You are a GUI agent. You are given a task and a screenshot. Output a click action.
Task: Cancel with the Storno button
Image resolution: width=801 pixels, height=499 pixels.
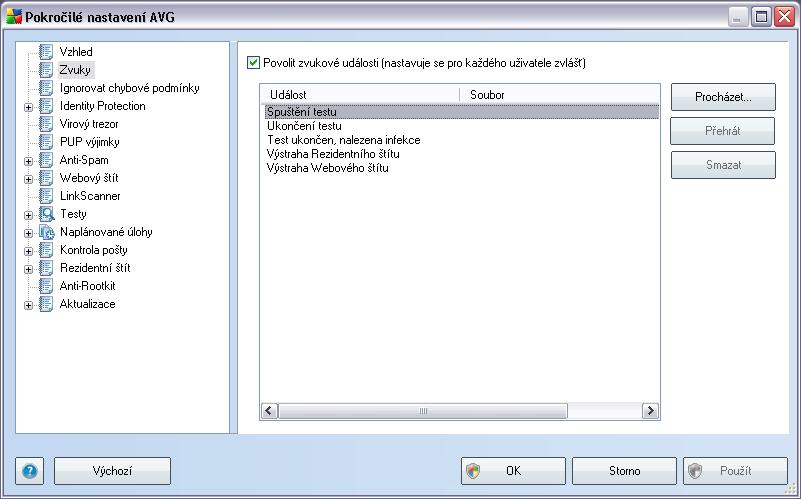[x=624, y=471]
